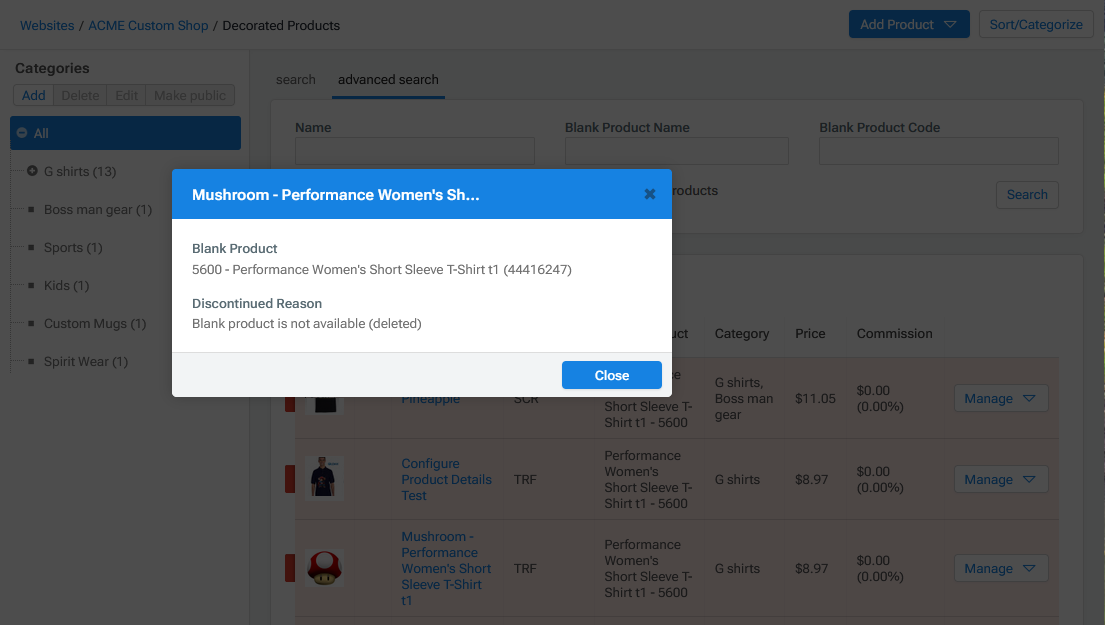Click the $11.05 price cell
The width and height of the screenshot is (1105, 625).
(815, 398)
